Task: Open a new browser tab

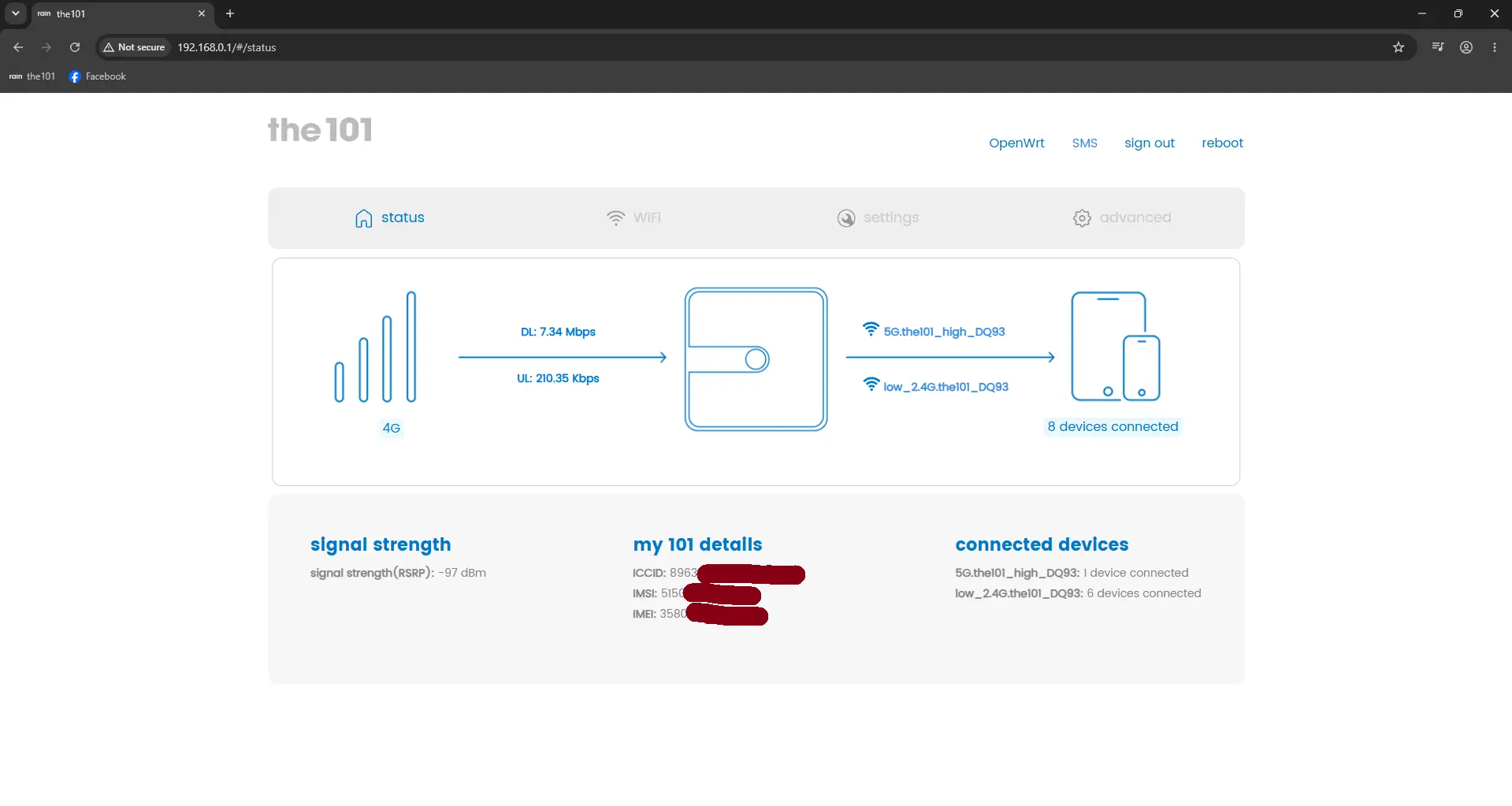Action: (230, 13)
